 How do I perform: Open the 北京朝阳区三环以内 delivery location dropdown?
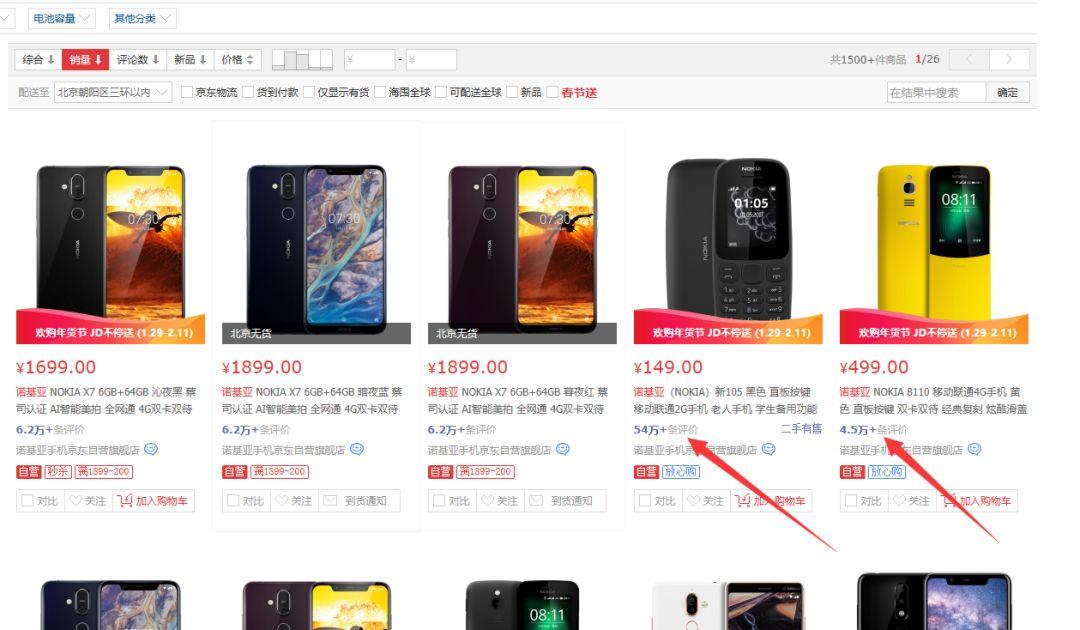(x=112, y=92)
